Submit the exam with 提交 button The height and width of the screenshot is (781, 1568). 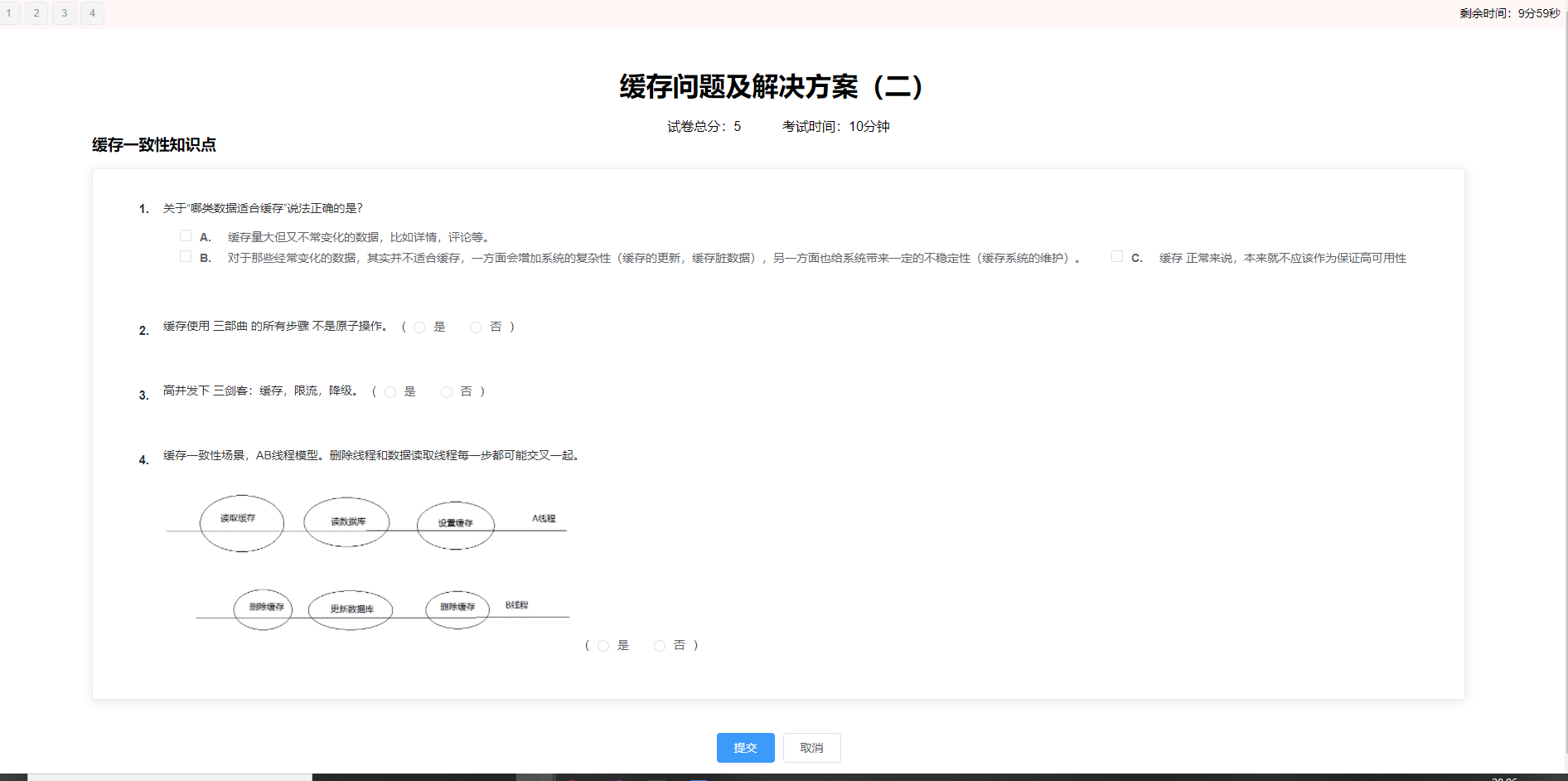[746, 748]
